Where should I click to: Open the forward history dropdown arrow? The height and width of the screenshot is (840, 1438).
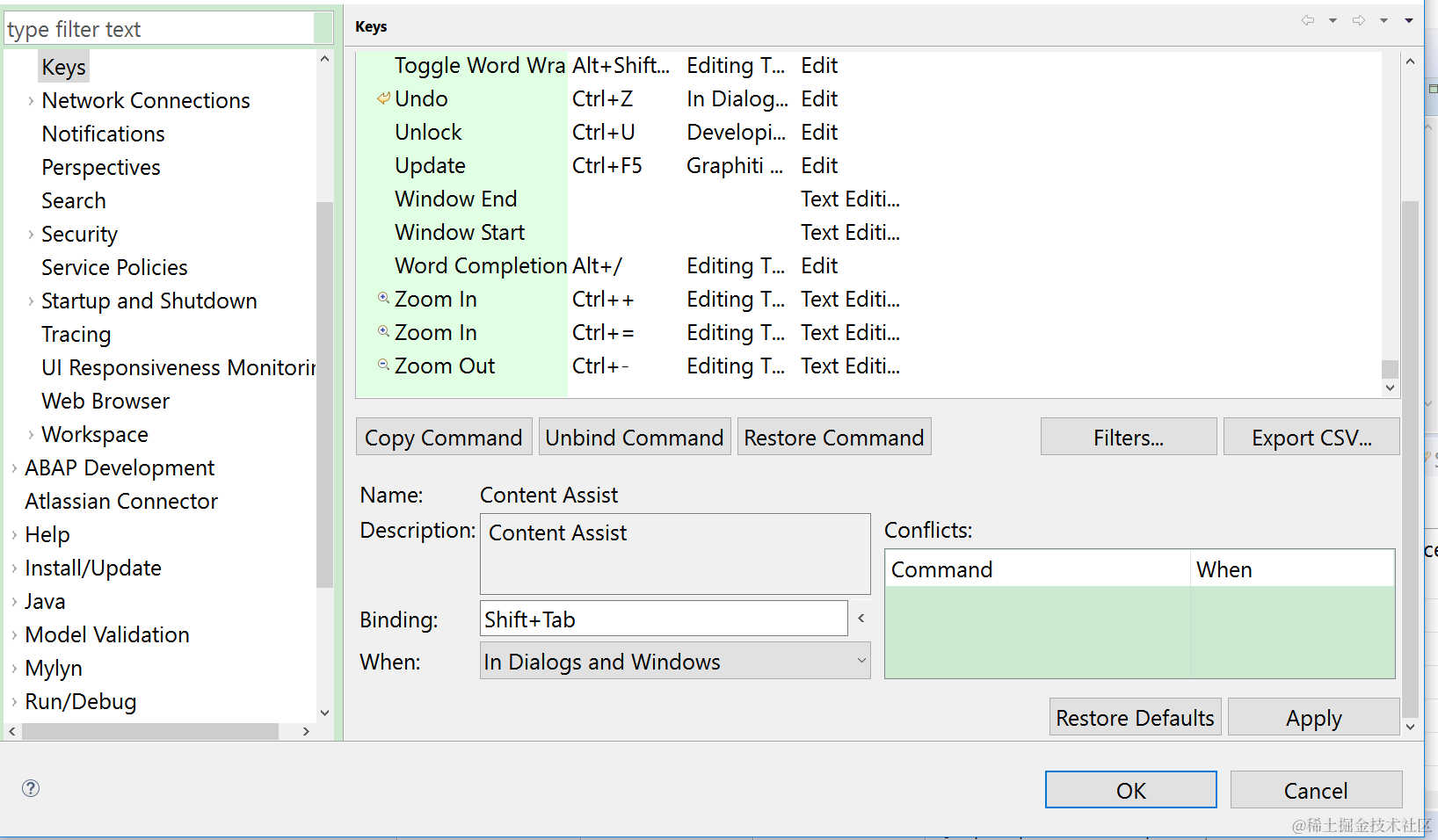pos(1384,20)
